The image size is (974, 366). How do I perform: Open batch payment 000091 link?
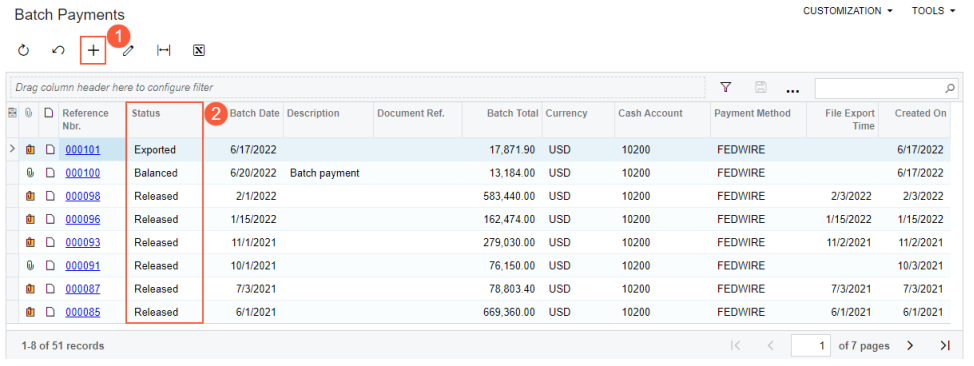pos(83,265)
